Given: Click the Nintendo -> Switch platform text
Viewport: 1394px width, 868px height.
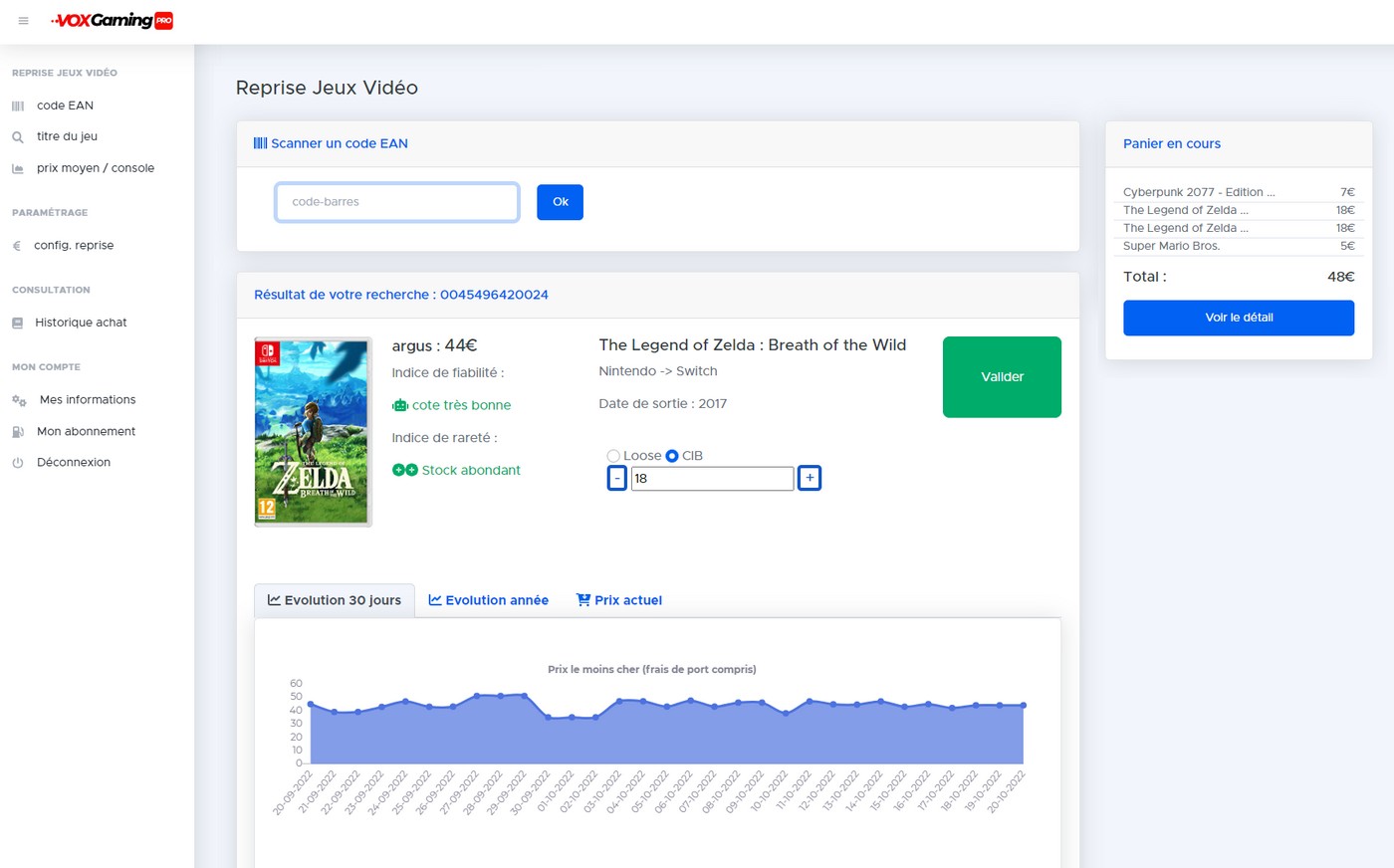Looking at the screenshot, I should click(x=658, y=371).
